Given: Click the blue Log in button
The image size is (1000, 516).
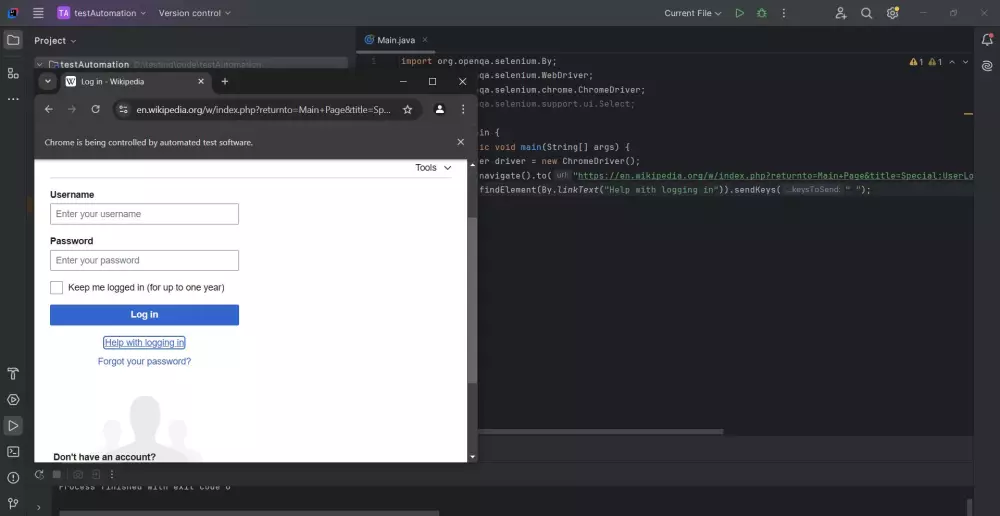Looking at the screenshot, I should pyautogui.click(x=144, y=314).
